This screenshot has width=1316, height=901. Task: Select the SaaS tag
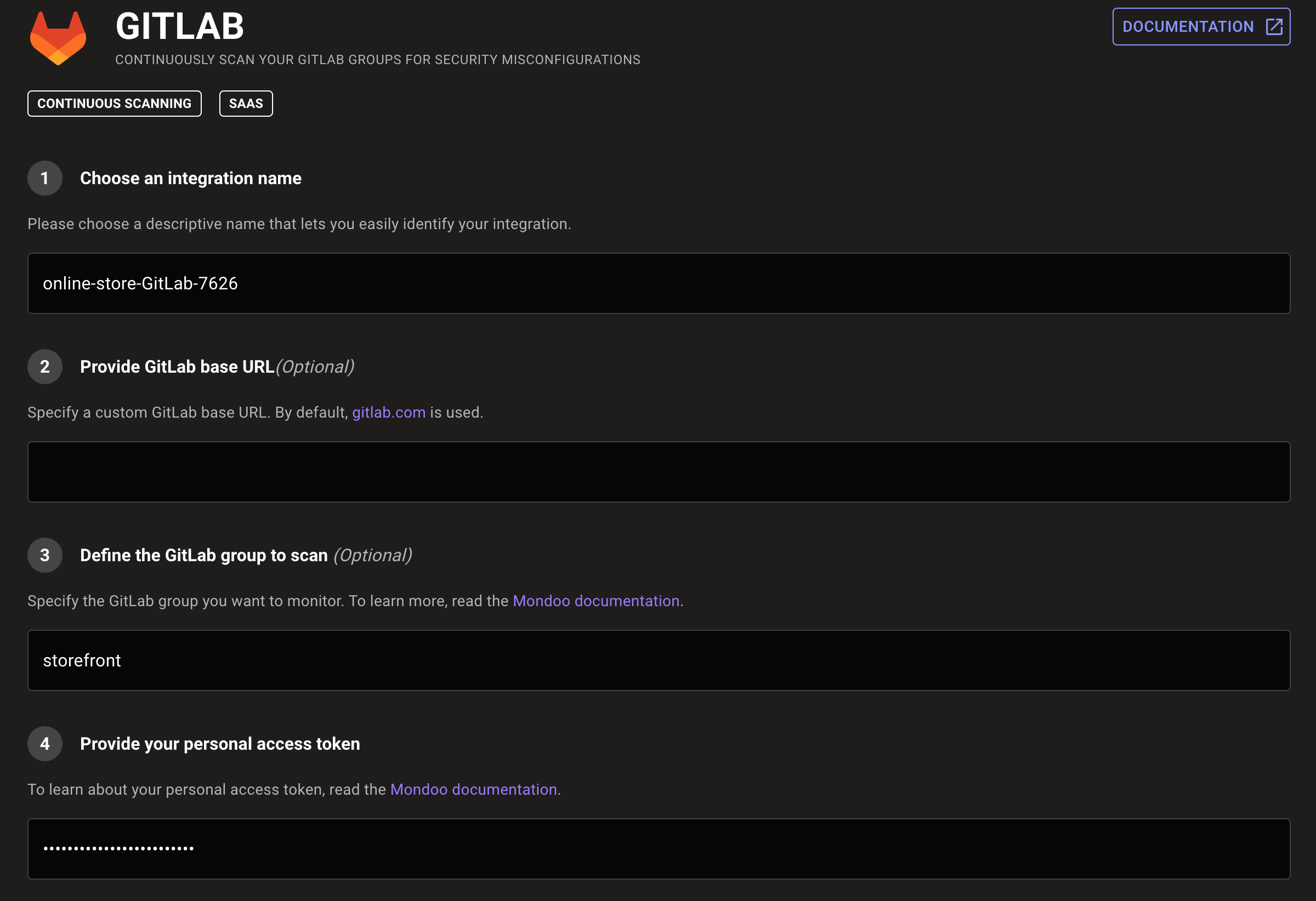tap(246, 104)
